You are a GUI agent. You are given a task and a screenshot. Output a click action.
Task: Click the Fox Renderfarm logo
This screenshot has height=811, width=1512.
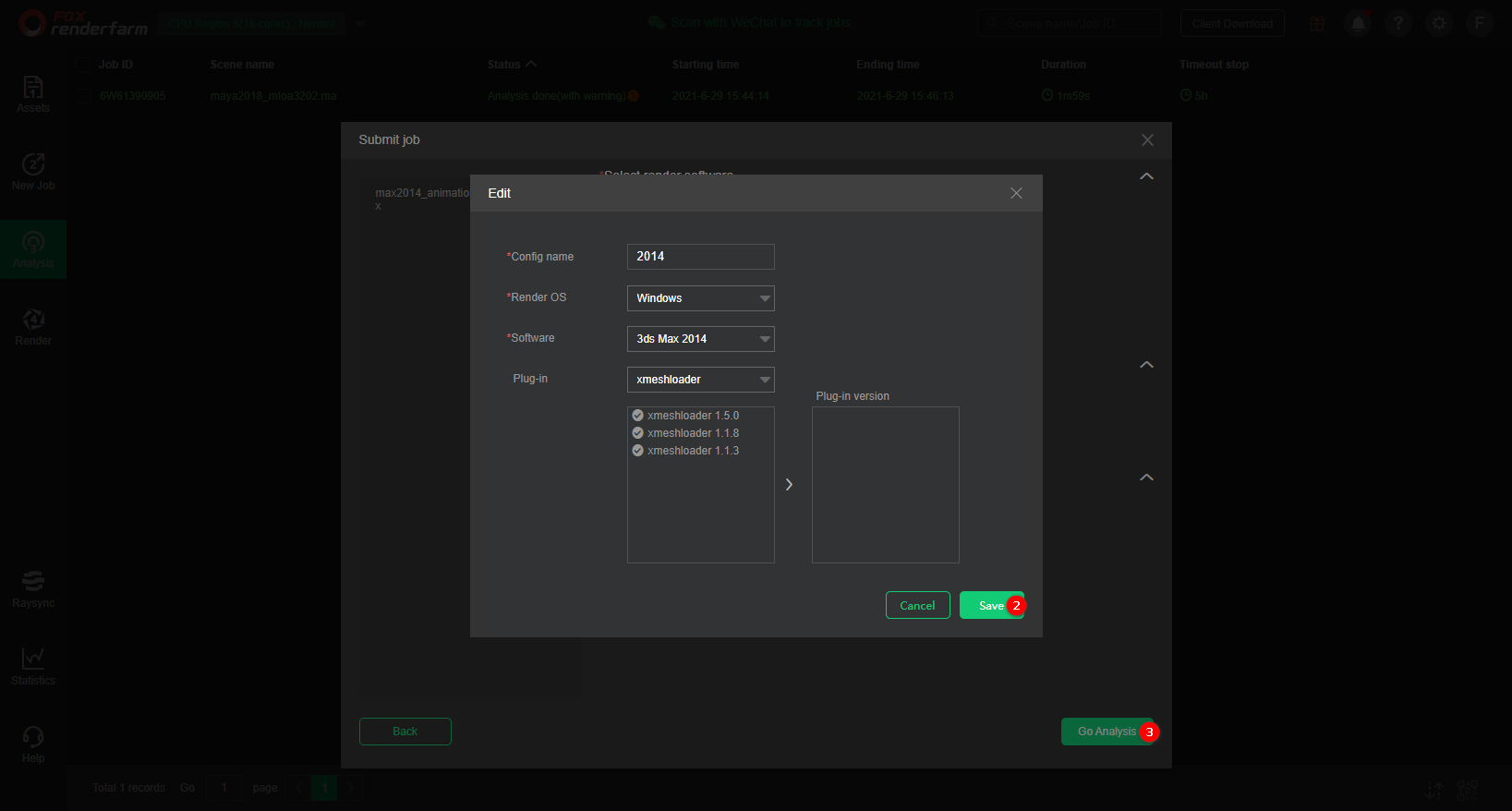[x=83, y=23]
